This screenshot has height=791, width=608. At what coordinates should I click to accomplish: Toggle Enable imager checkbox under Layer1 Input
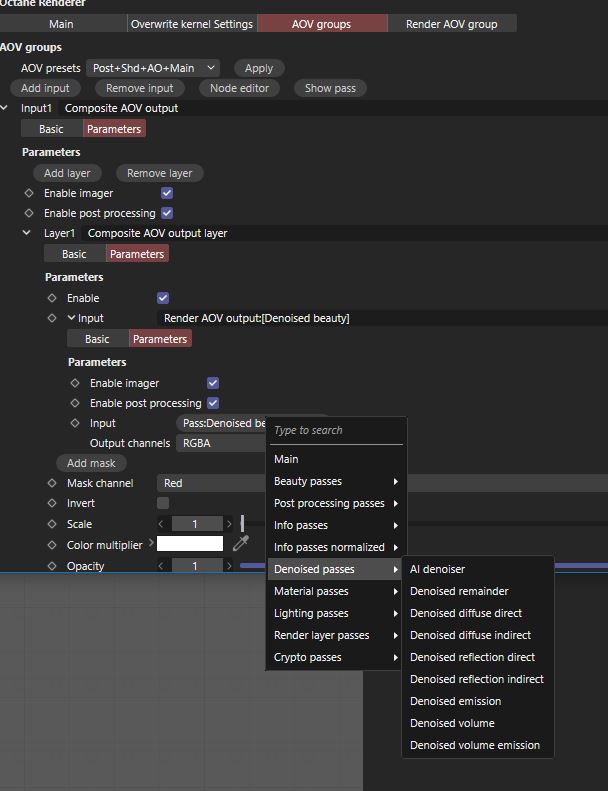click(213, 383)
